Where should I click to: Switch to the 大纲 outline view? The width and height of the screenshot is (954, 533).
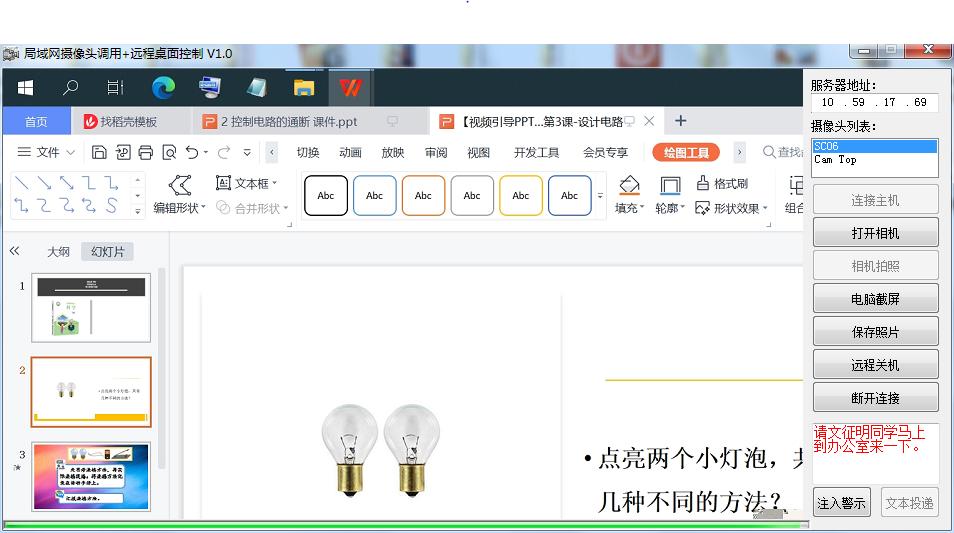click(58, 251)
